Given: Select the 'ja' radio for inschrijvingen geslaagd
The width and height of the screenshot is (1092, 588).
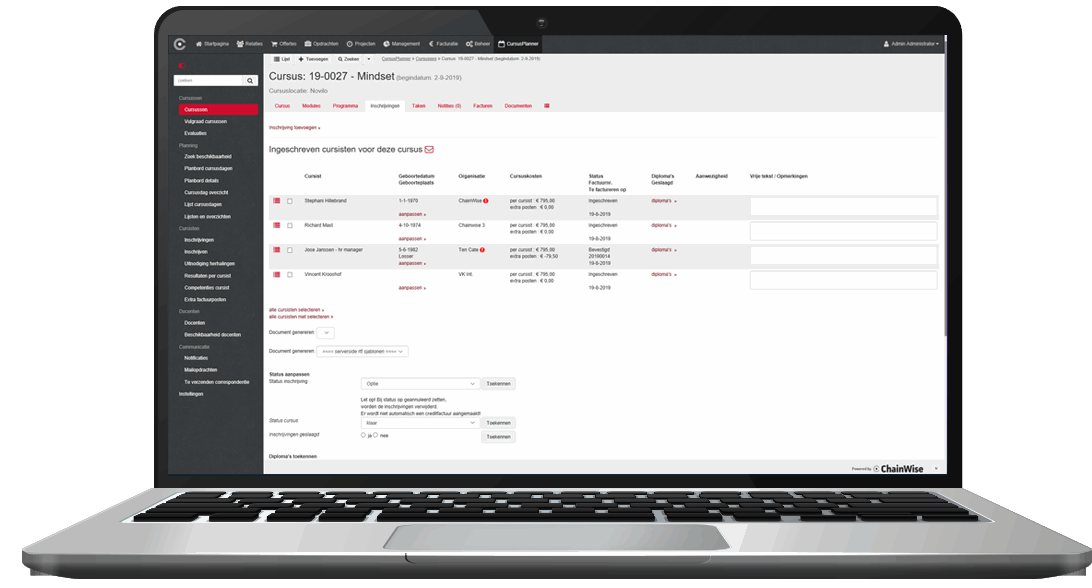Looking at the screenshot, I should [363, 434].
